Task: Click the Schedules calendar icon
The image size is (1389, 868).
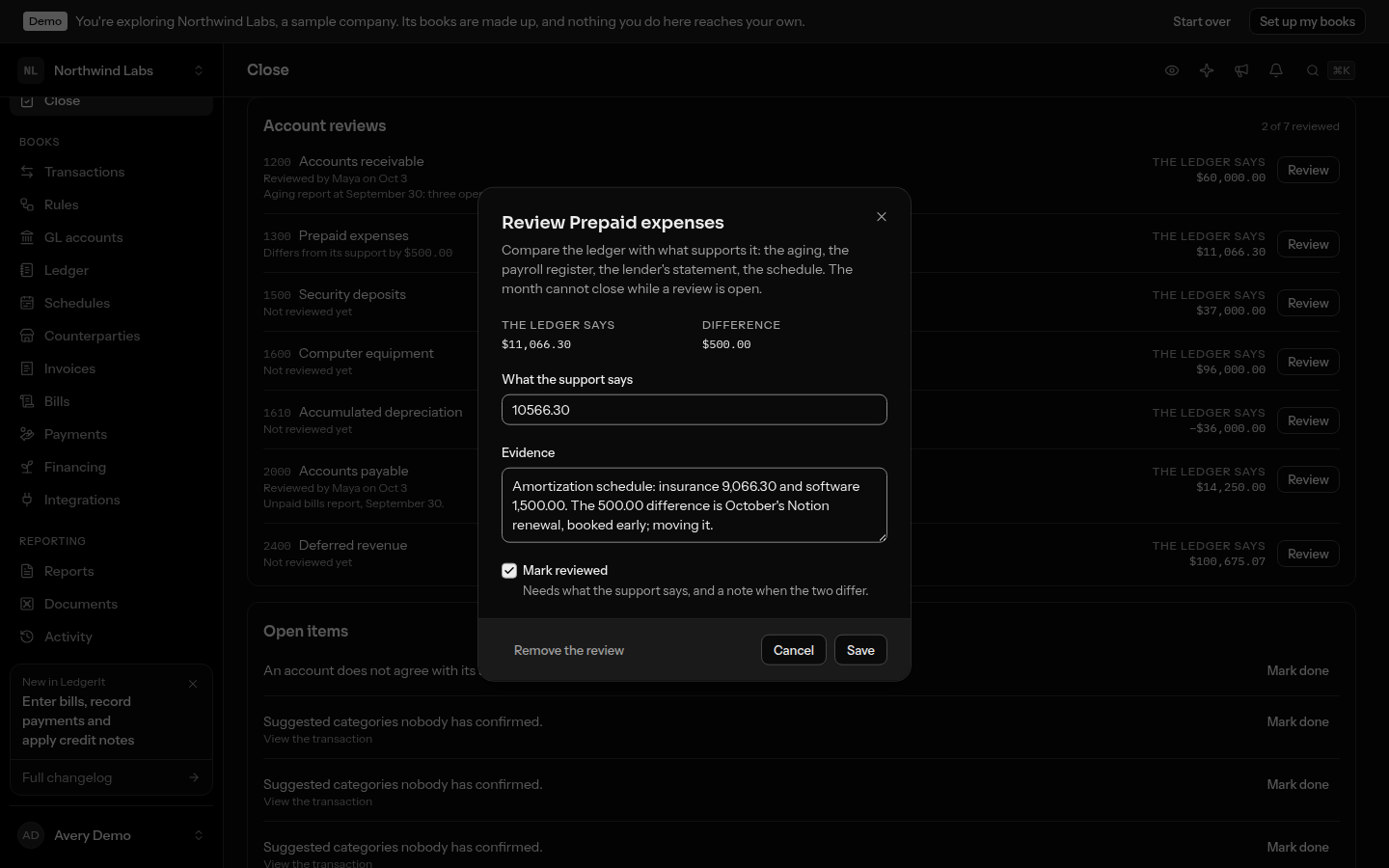Action: pyautogui.click(x=27, y=303)
